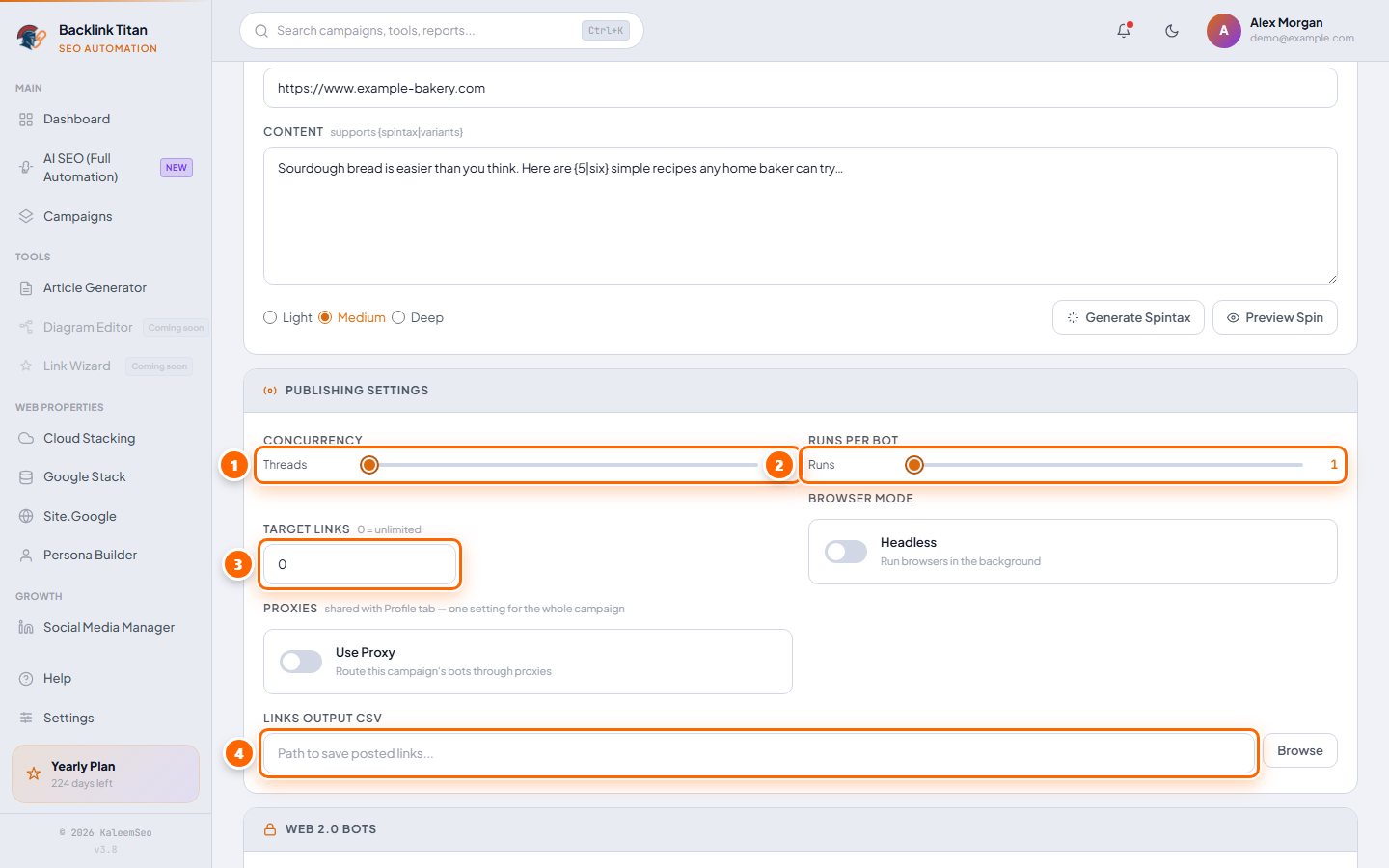Click Browse for links output CSV
This screenshot has height=868, width=1389.
coord(1300,751)
